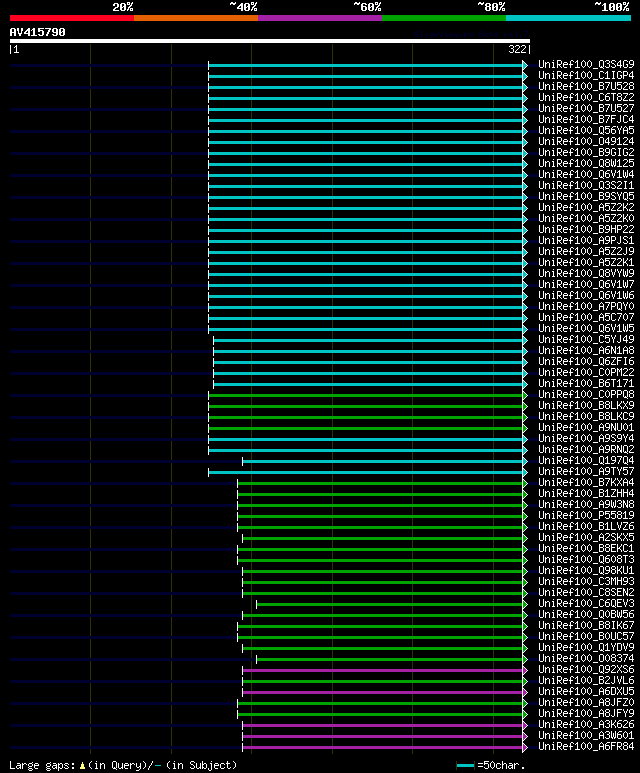Select the UniRef100_Q6ZFI6 label
The width and height of the screenshot is (640, 773).
pyautogui.click(x=586, y=361)
